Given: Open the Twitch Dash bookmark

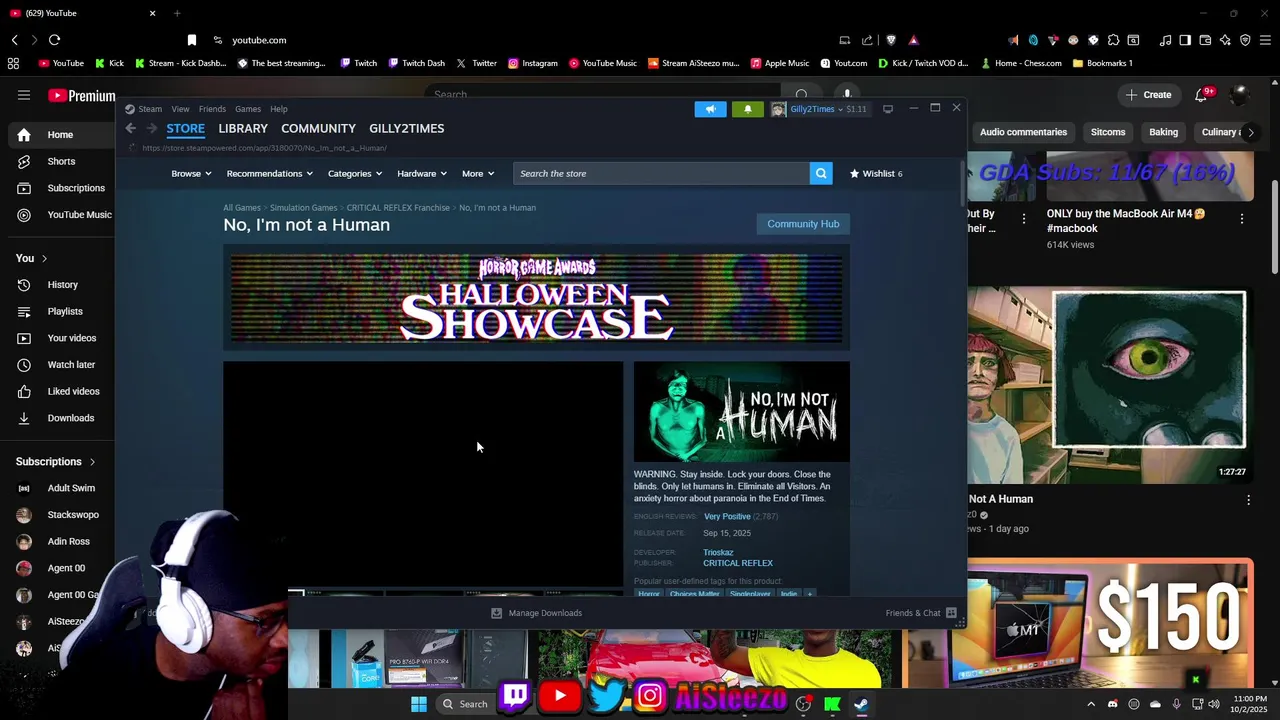Looking at the screenshot, I should [x=416, y=63].
